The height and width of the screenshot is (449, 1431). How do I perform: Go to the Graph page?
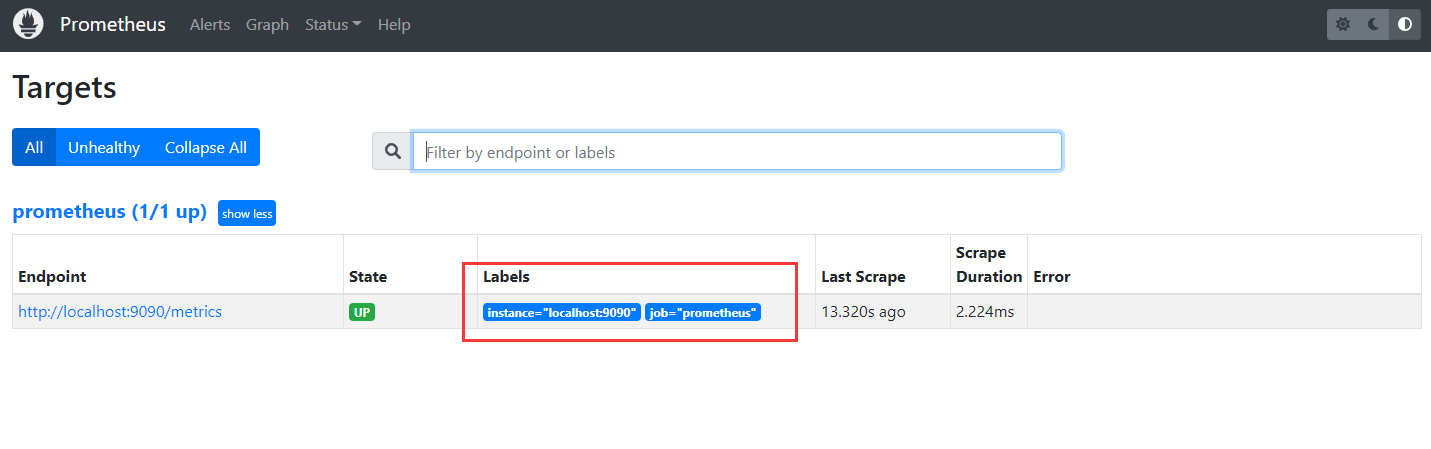click(x=267, y=24)
